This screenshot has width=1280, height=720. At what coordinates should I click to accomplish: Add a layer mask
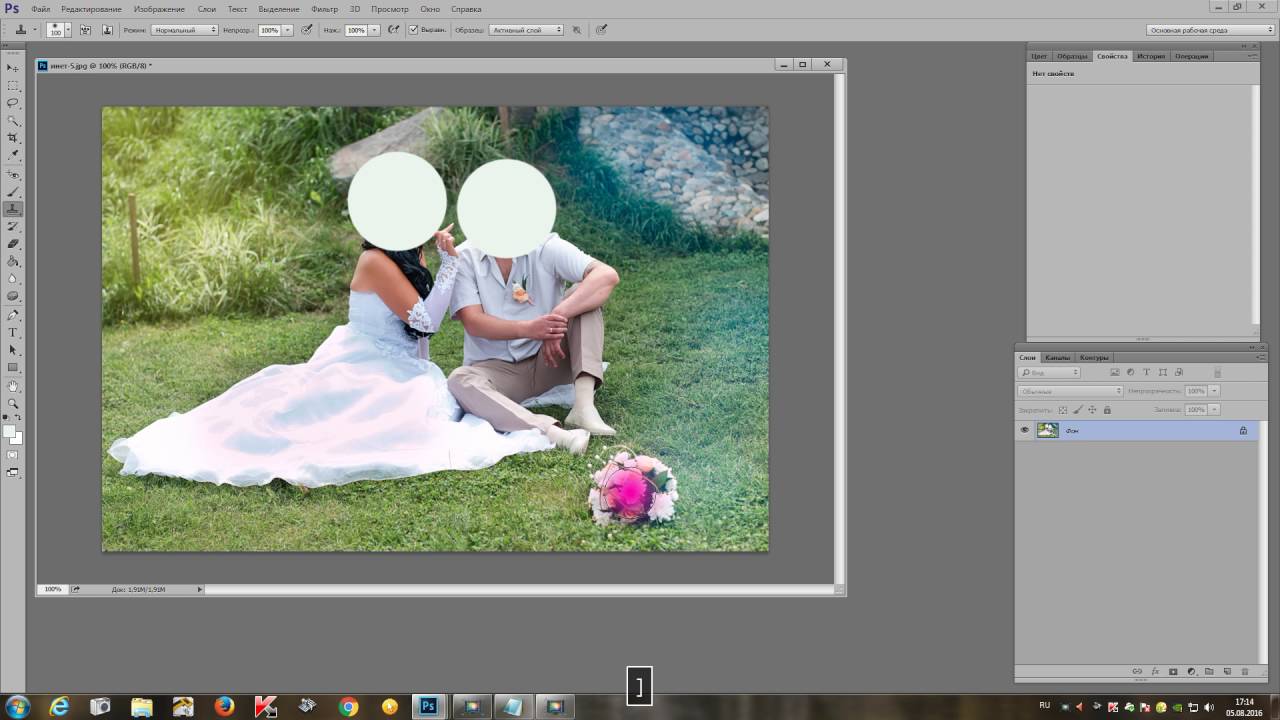[x=1173, y=671]
